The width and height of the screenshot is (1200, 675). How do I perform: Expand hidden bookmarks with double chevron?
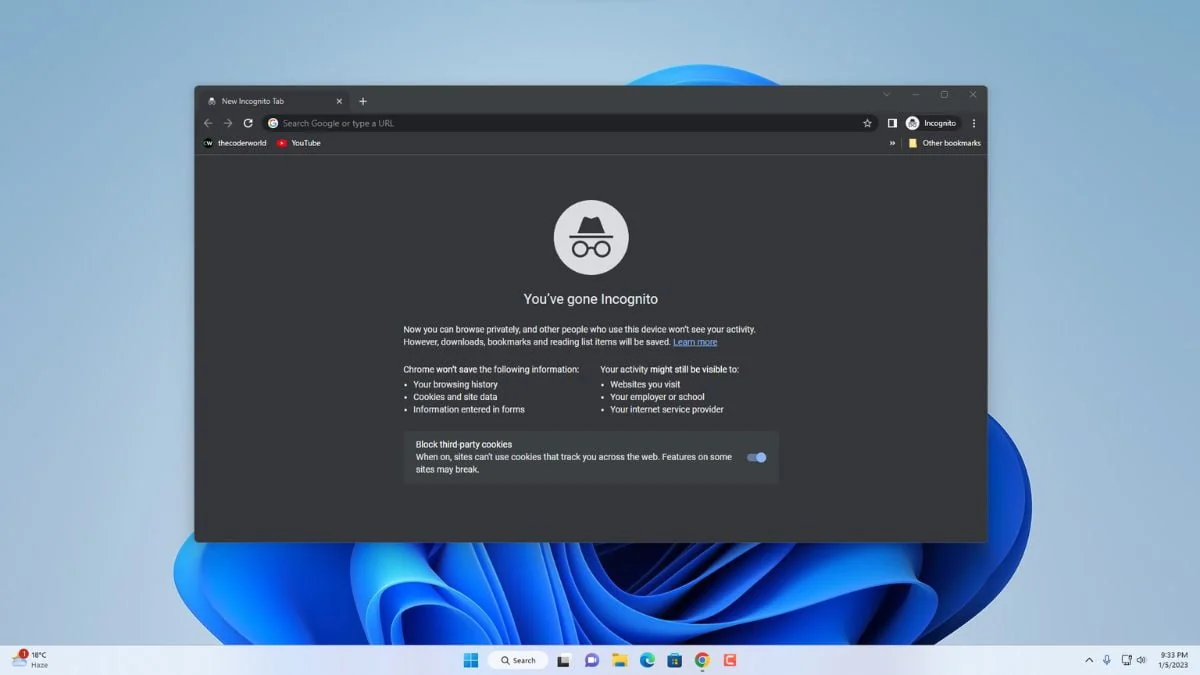pos(892,143)
